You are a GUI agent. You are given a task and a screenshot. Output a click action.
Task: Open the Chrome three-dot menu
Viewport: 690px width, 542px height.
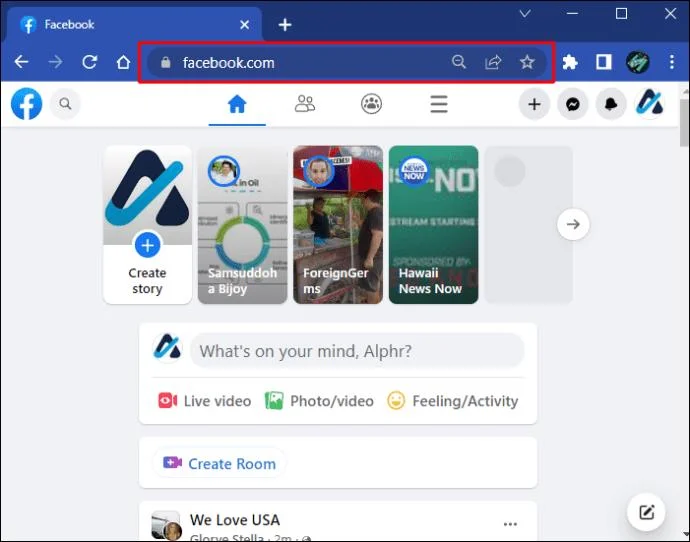point(672,62)
